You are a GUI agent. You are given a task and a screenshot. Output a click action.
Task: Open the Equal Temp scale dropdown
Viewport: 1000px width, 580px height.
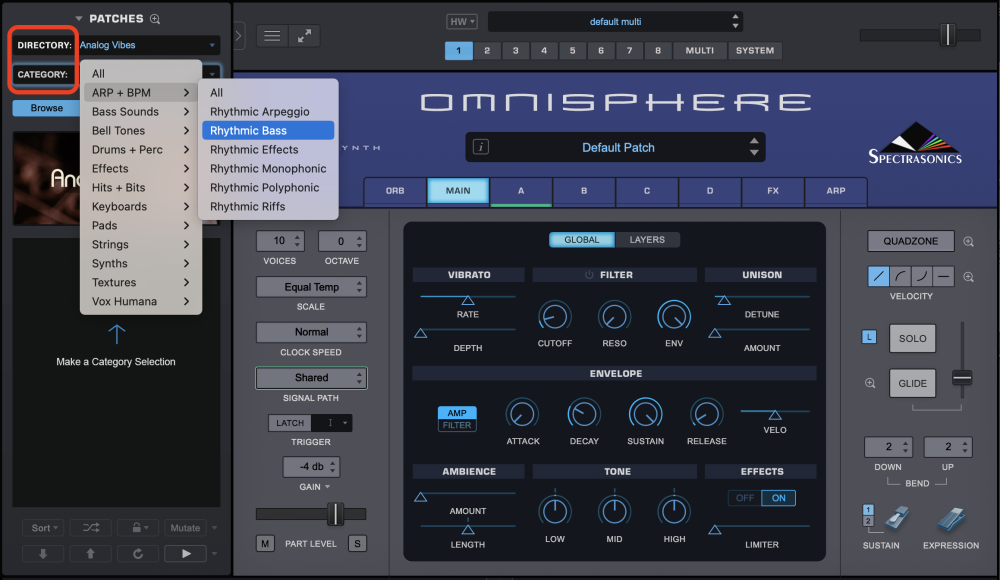[311, 287]
